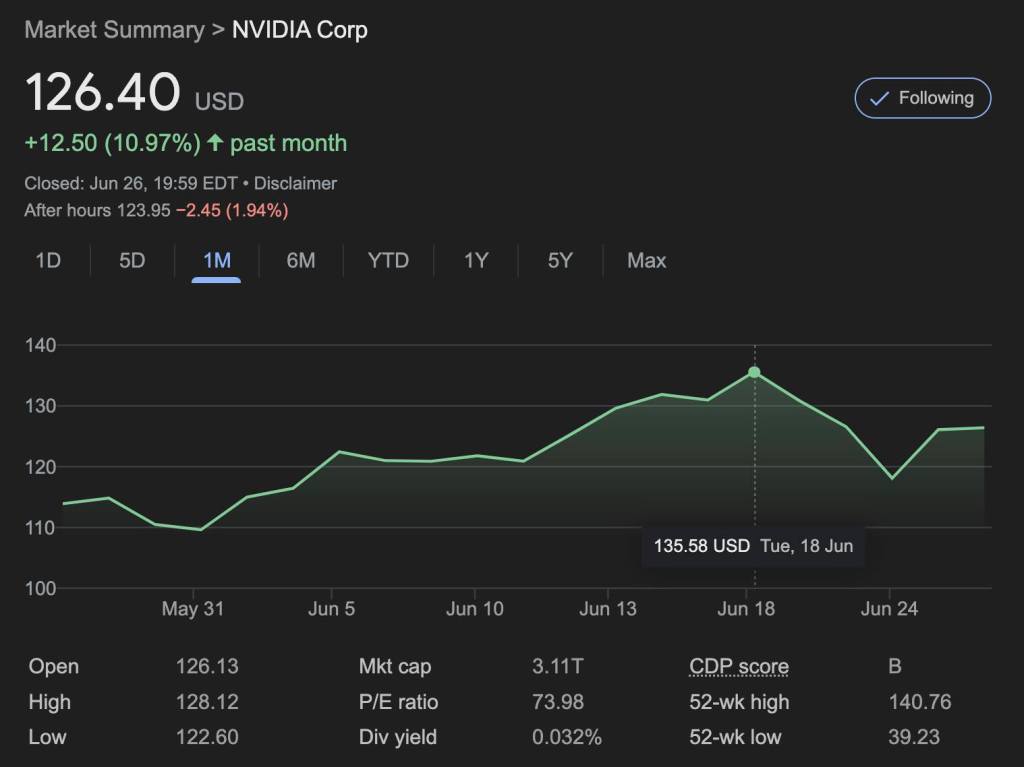Show the Max time range
This screenshot has width=1024, height=767.
pyautogui.click(x=646, y=261)
